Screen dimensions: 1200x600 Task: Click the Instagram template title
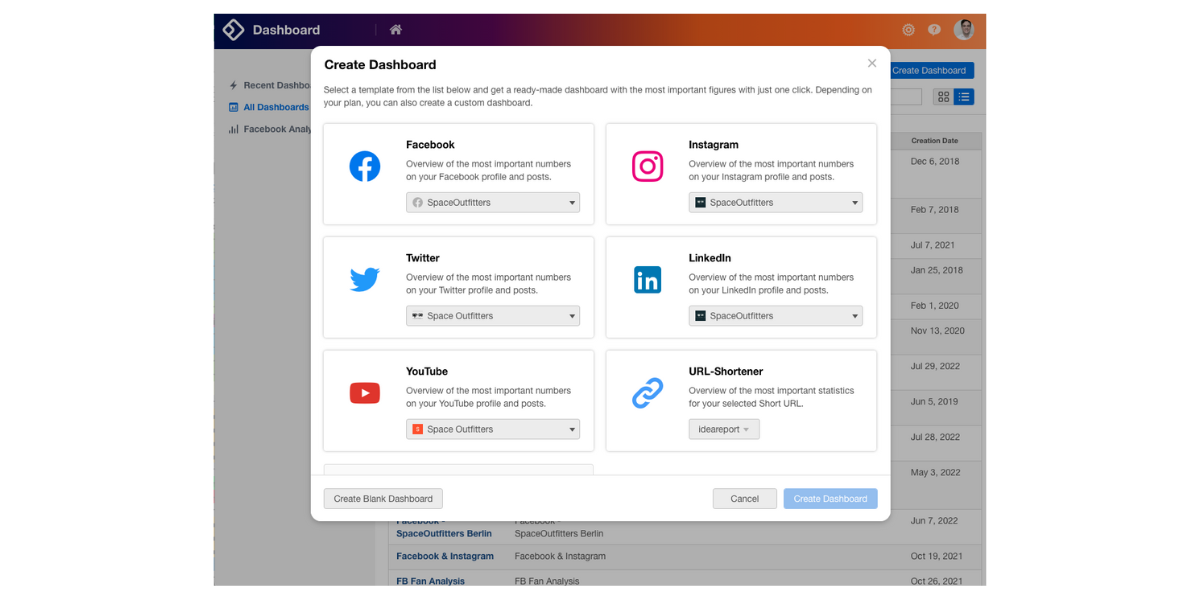714,145
